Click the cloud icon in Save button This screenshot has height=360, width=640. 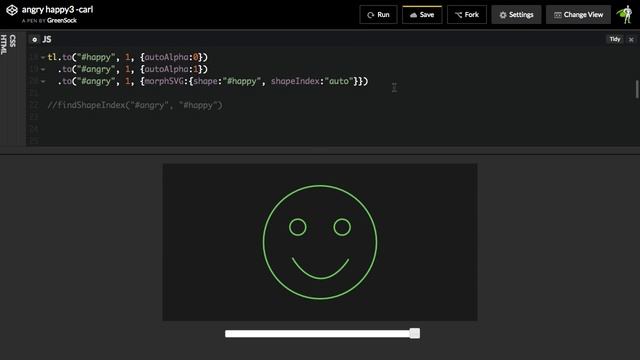coord(413,15)
